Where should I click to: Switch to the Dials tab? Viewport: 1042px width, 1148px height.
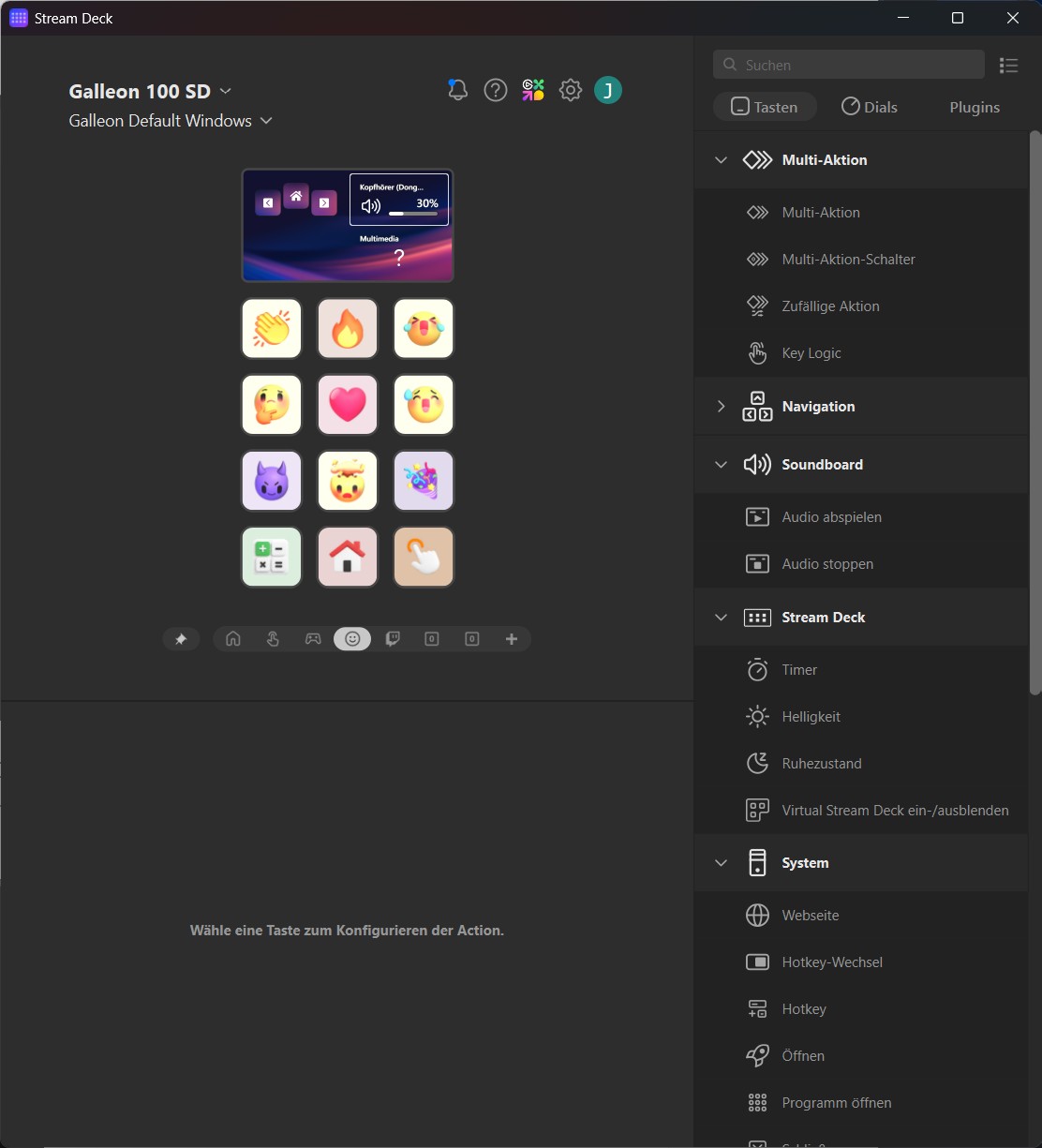(x=869, y=107)
